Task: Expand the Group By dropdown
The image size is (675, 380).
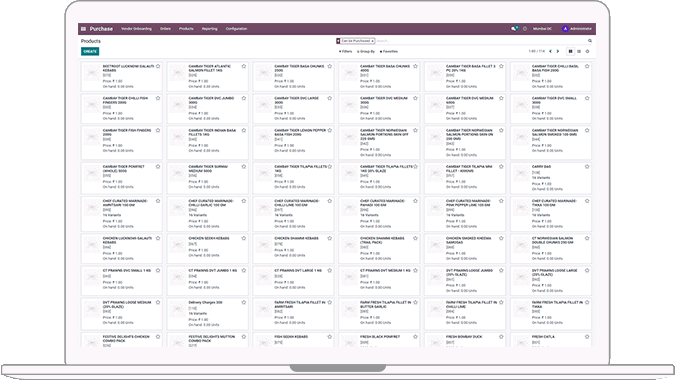Action: (366, 52)
